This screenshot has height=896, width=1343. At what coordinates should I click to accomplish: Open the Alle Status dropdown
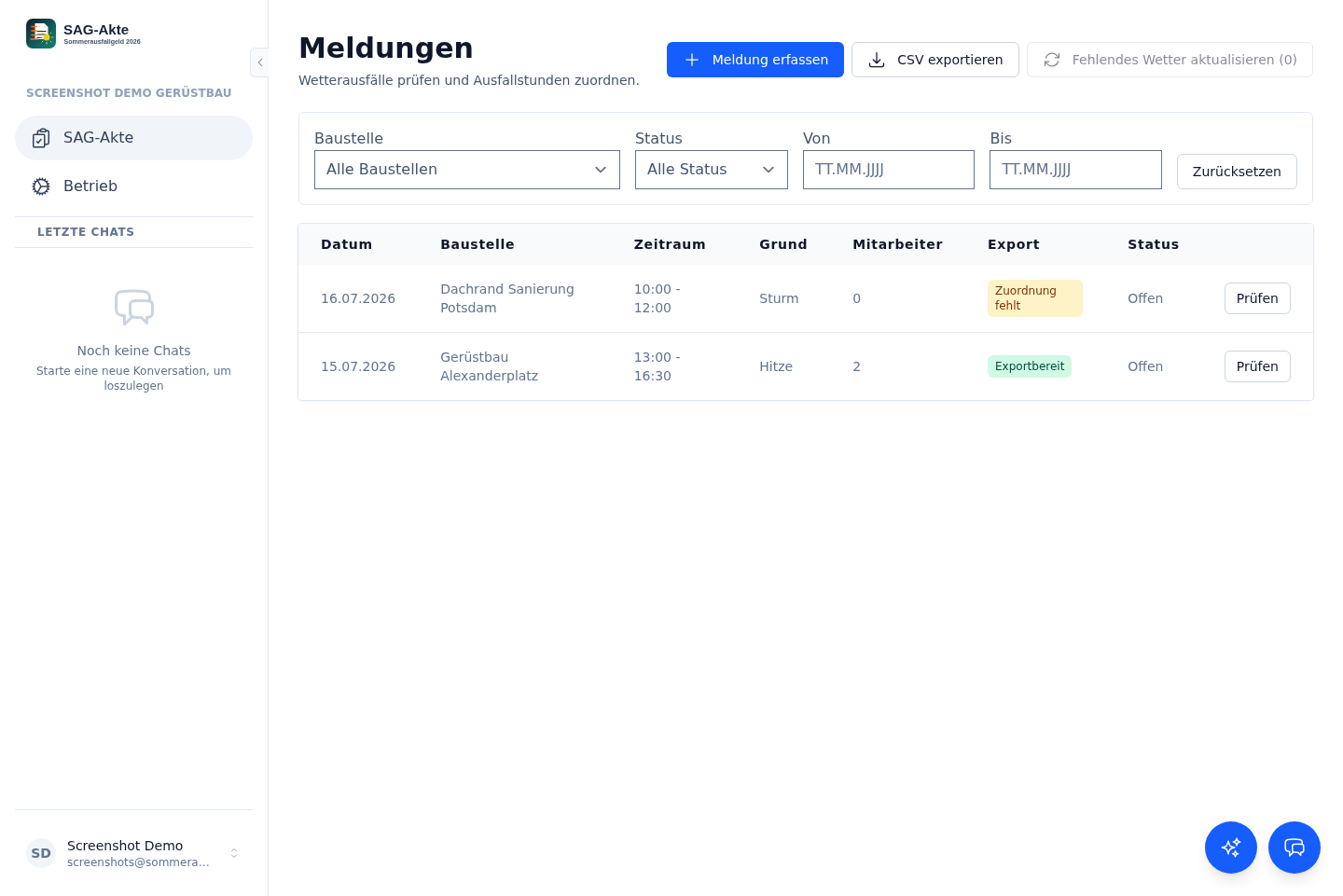click(712, 170)
